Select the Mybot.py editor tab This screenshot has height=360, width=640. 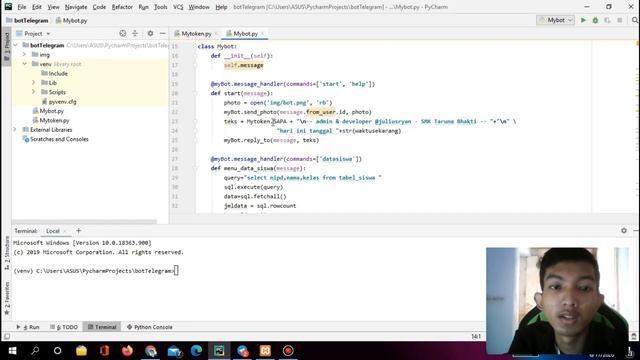point(245,33)
